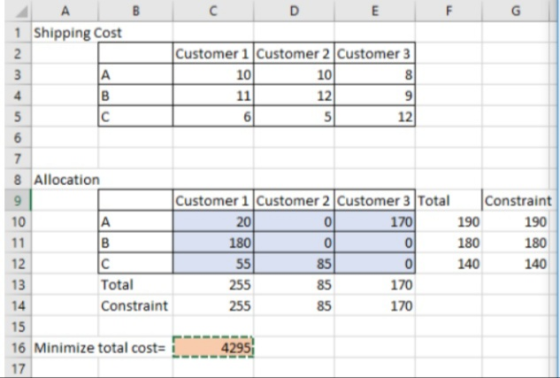Click row A constraint 190 in Constraint column

[x=515, y=222]
